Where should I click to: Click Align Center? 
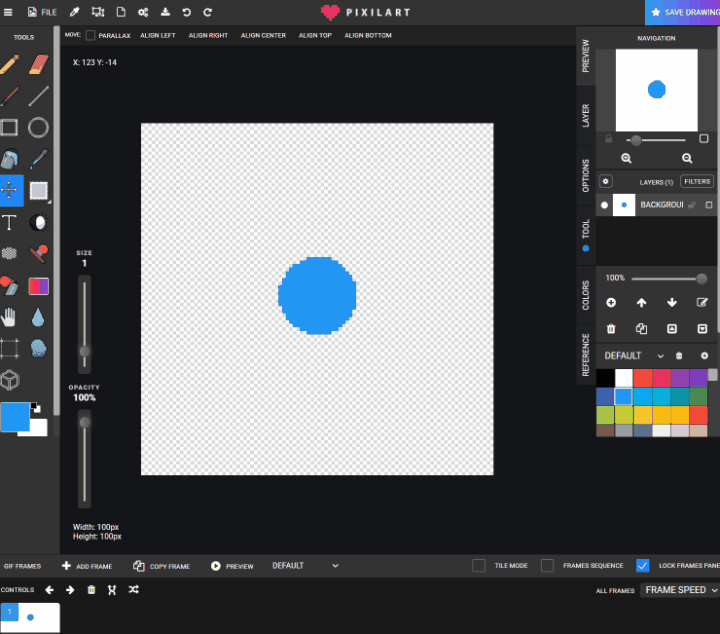[263, 35]
